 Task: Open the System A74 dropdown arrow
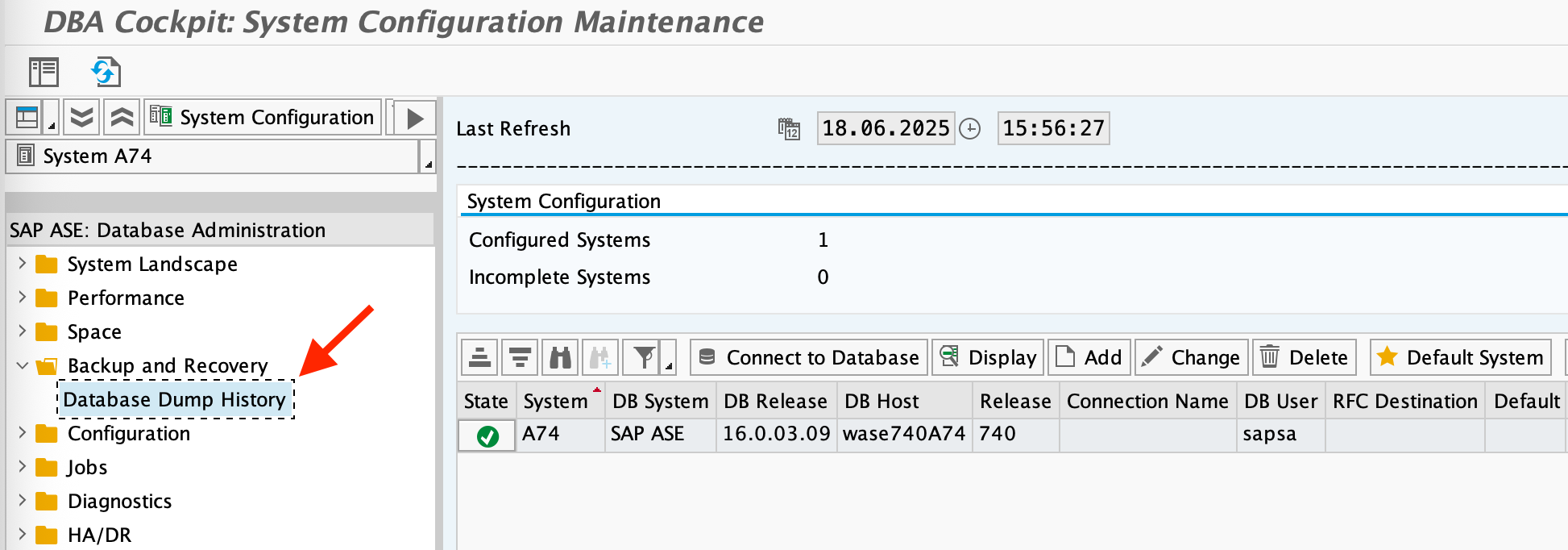(x=428, y=157)
